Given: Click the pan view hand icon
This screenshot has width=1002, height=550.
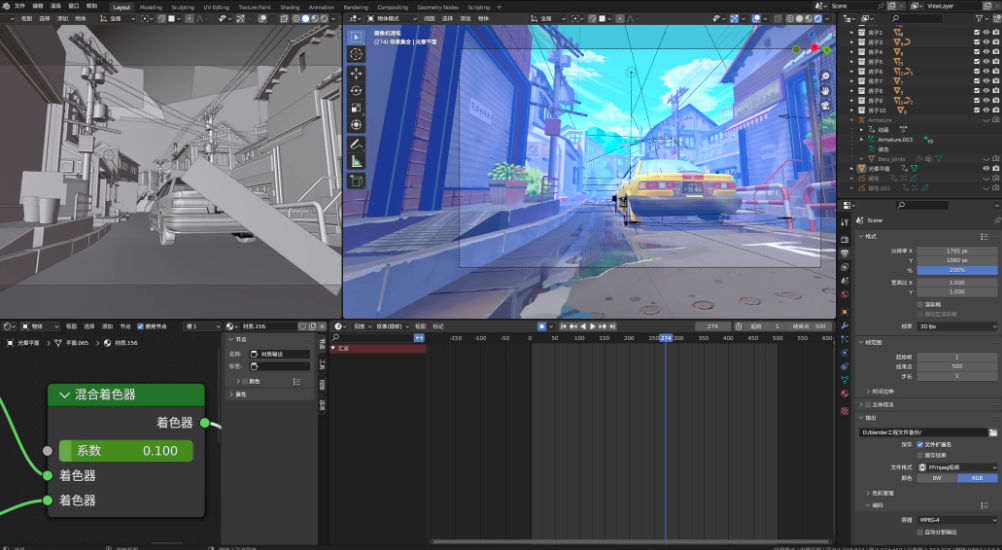Looking at the screenshot, I should (826, 91).
